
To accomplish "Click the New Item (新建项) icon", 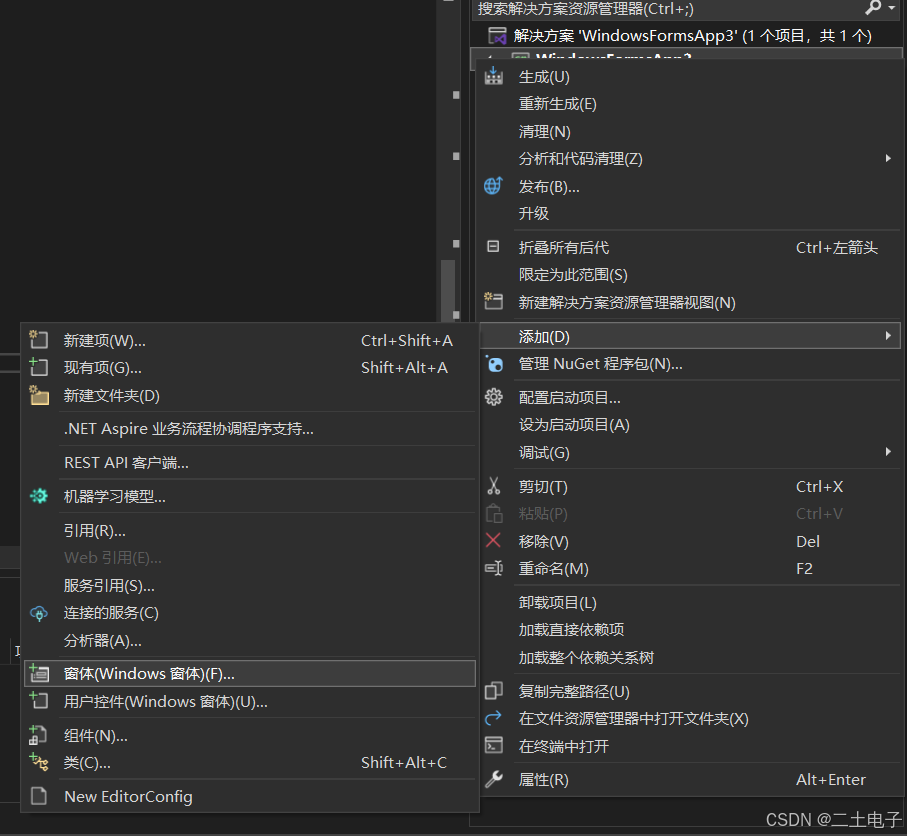I will [38, 339].
